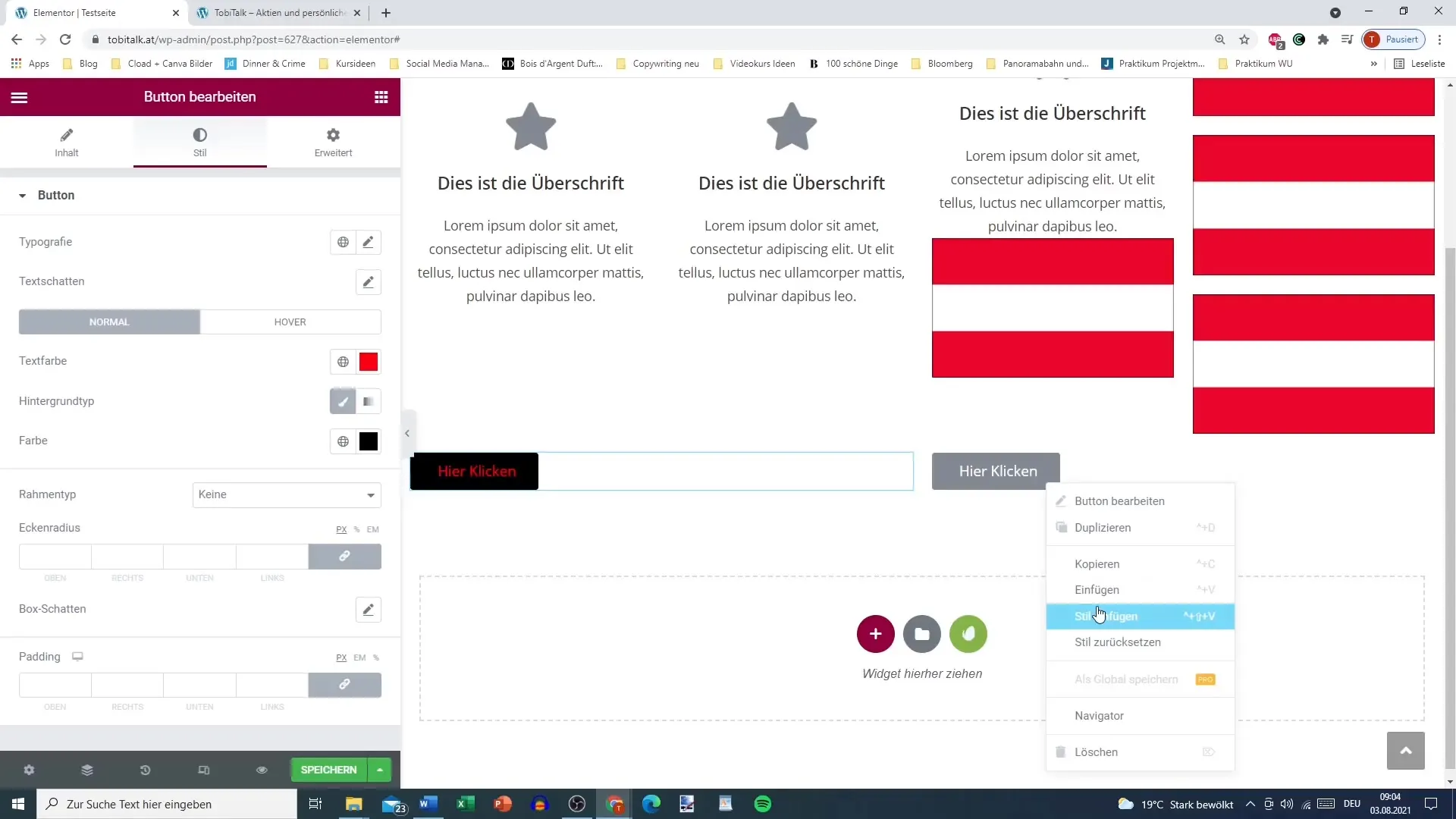Open Spotify from the taskbar

click(x=763, y=804)
